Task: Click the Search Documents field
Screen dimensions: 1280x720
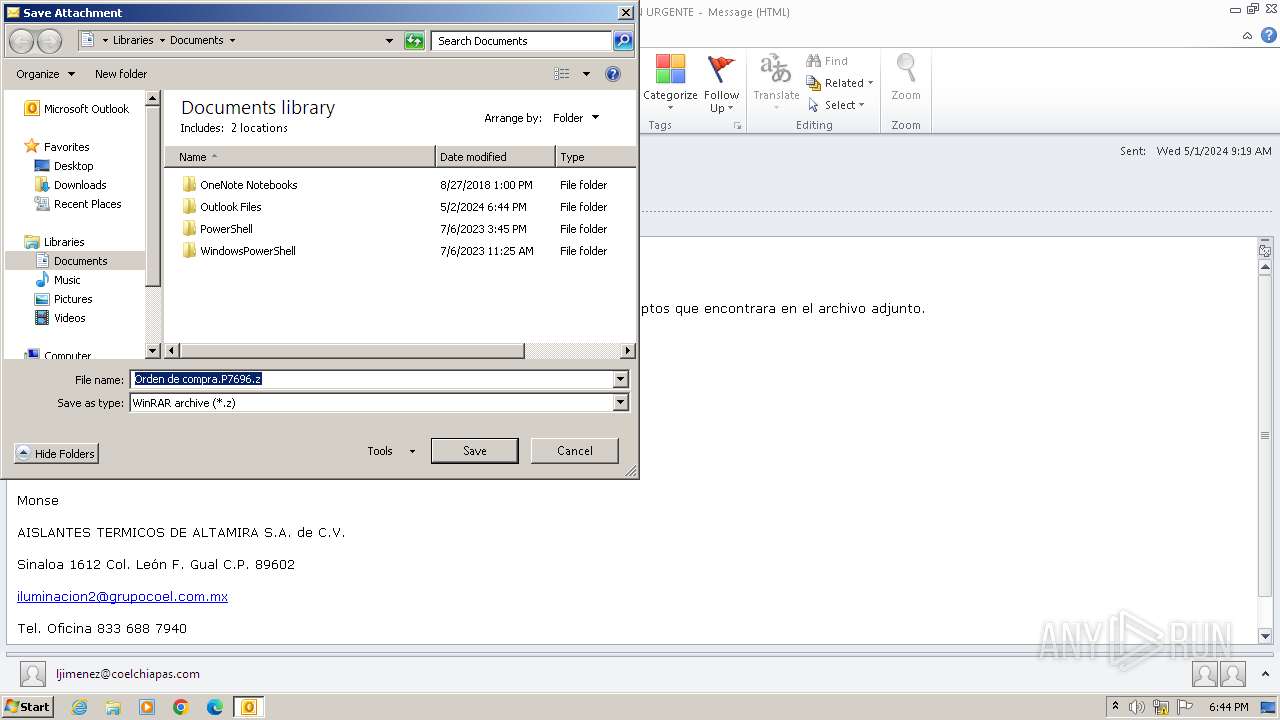Action: 522,41
